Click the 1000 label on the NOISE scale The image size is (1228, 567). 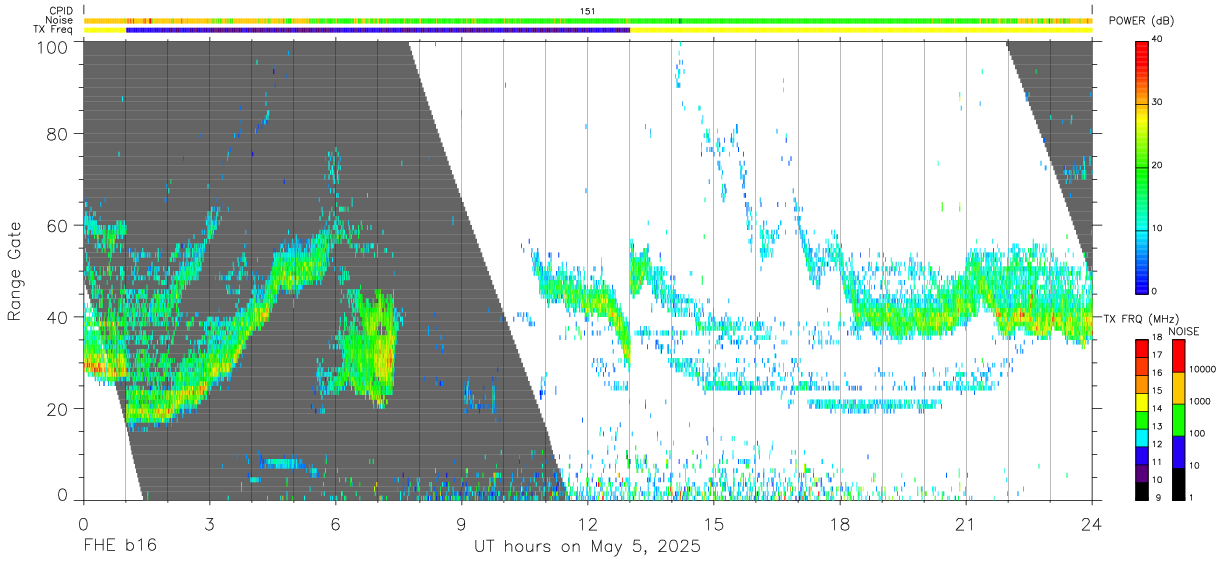coord(1202,401)
